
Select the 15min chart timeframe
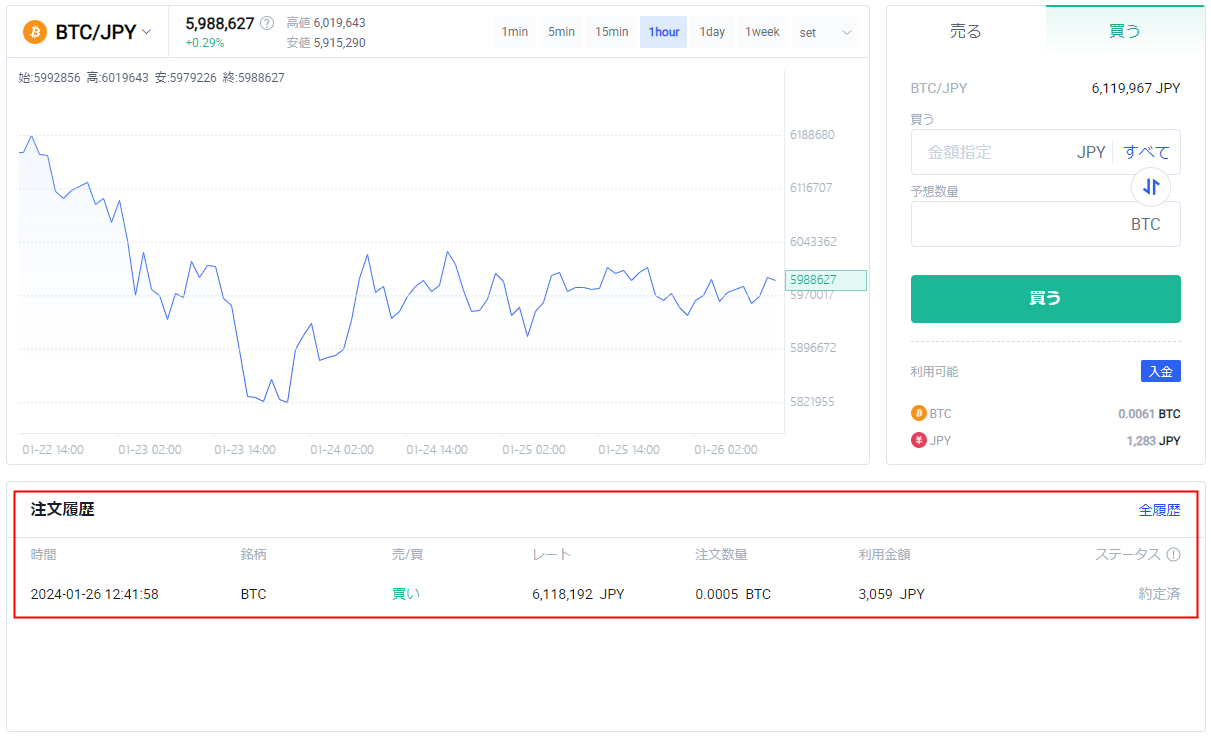(x=611, y=32)
